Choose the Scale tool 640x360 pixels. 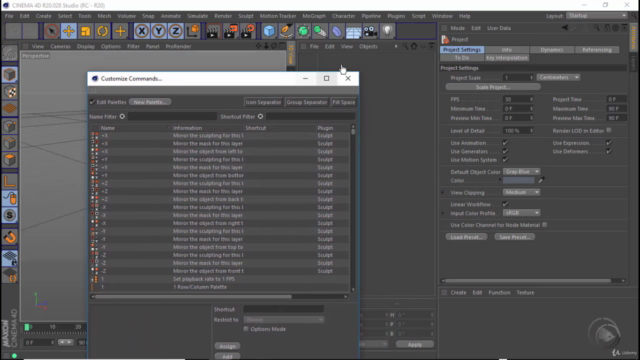(x=86, y=31)
